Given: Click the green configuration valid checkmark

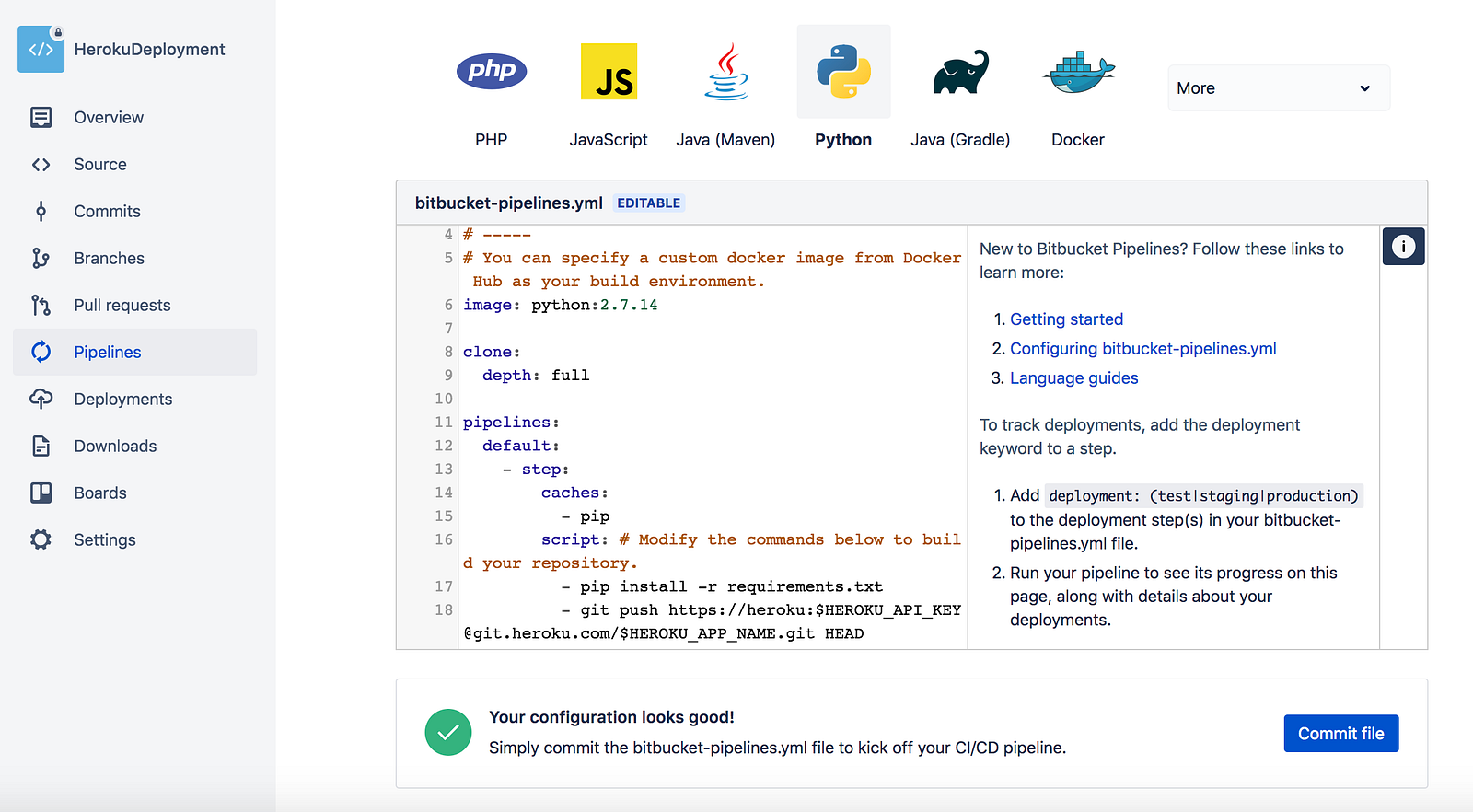Looking at the screenshot, I should click(x=448, y=732).
